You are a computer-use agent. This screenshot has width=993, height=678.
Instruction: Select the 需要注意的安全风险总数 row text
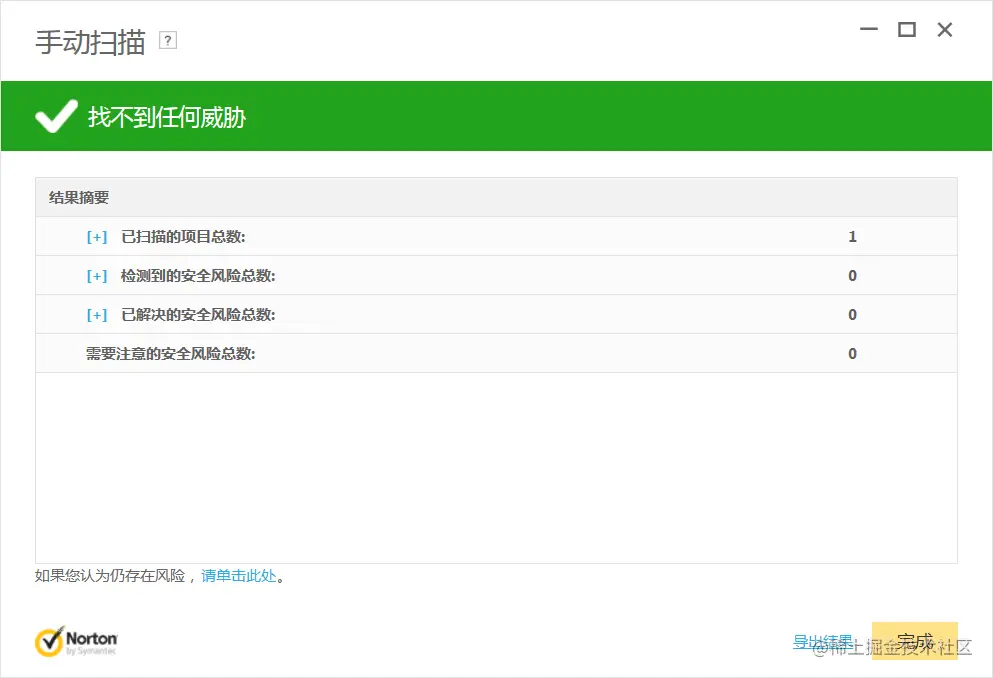coord(170,354)
